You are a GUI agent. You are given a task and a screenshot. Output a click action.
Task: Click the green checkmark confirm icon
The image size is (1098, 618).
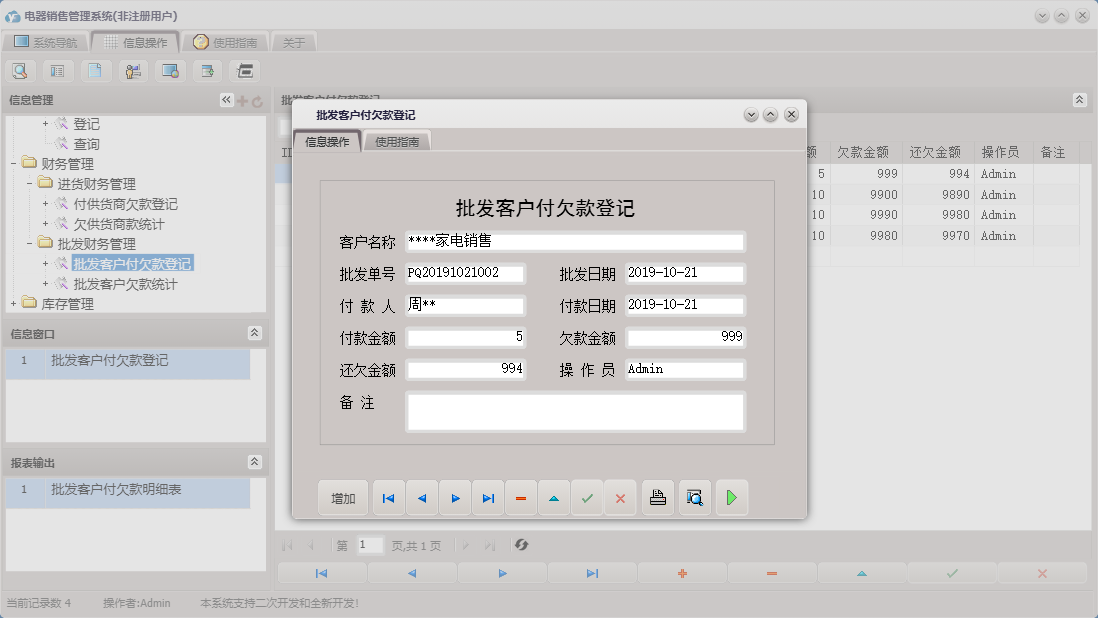coord(588,497)
